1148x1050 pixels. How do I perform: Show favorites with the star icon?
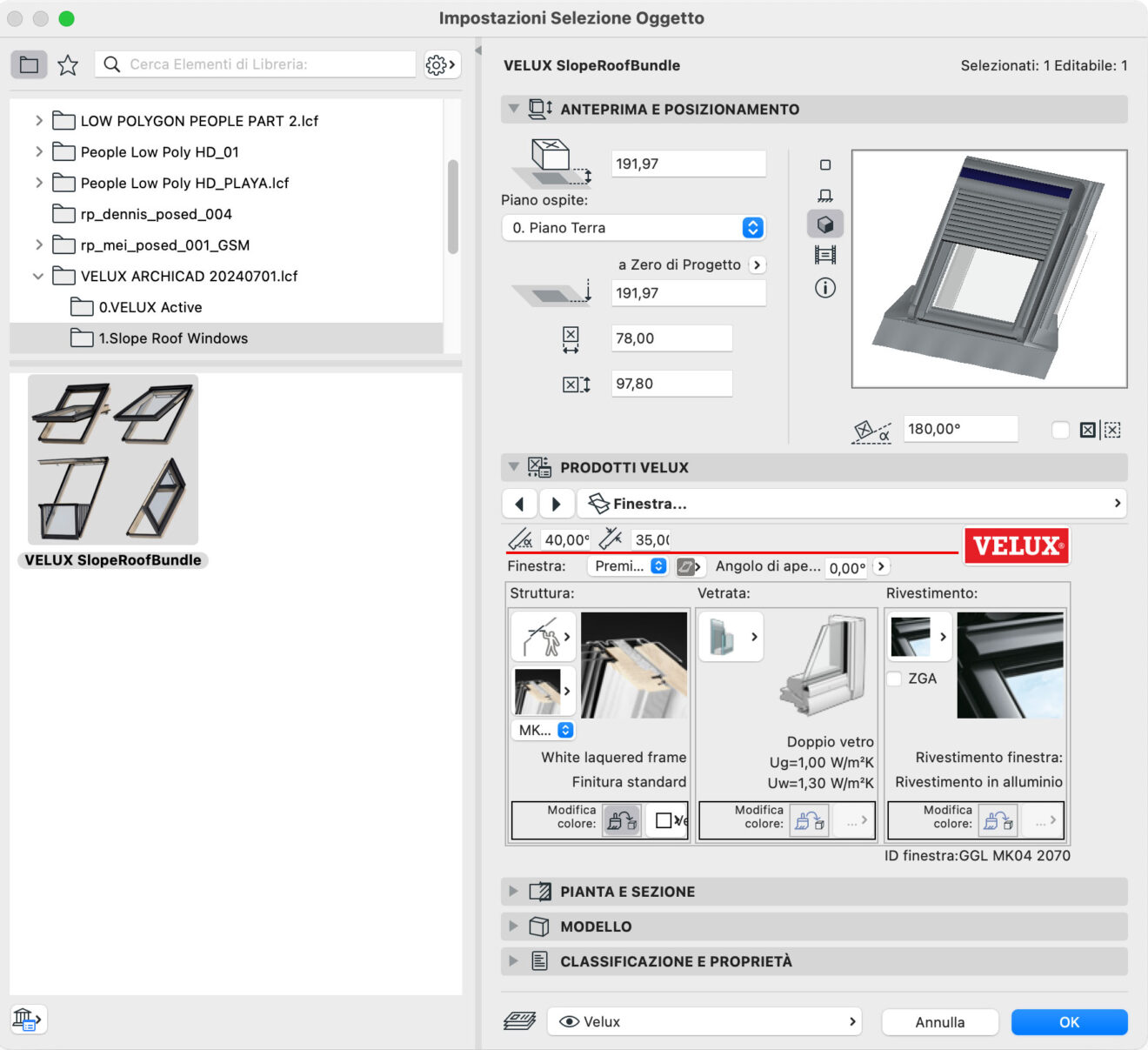(x=68, y=64)
